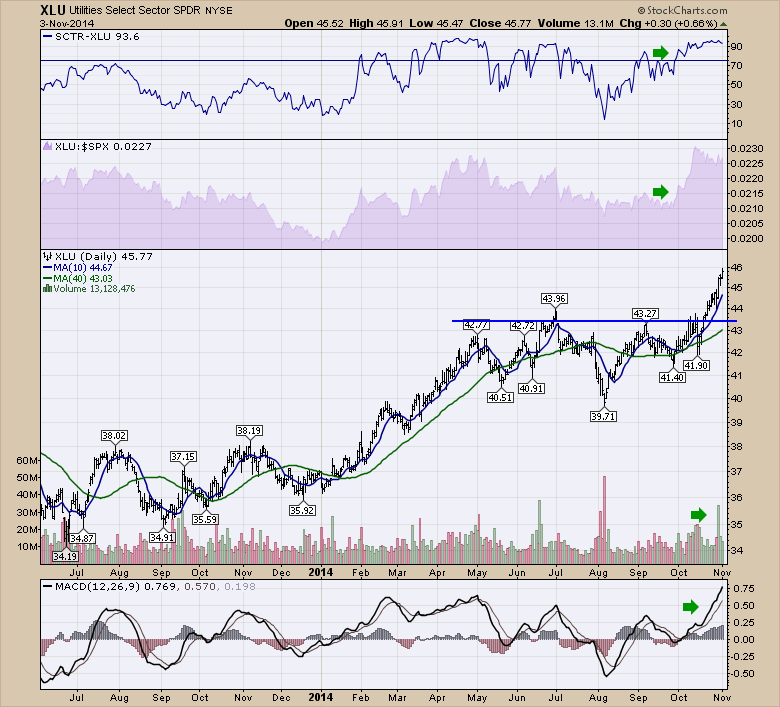
Task: Click the Utilities Select Sector SPDR name
Action: point(134,10)
